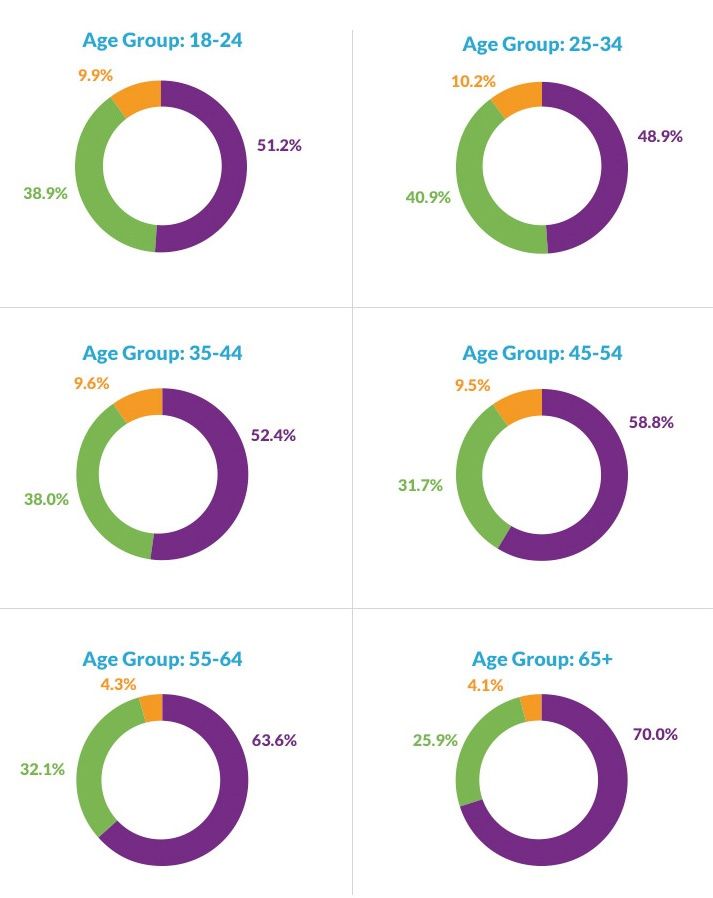
Task: Select the 10.2% orange label
Action: [x=473, y=81]
